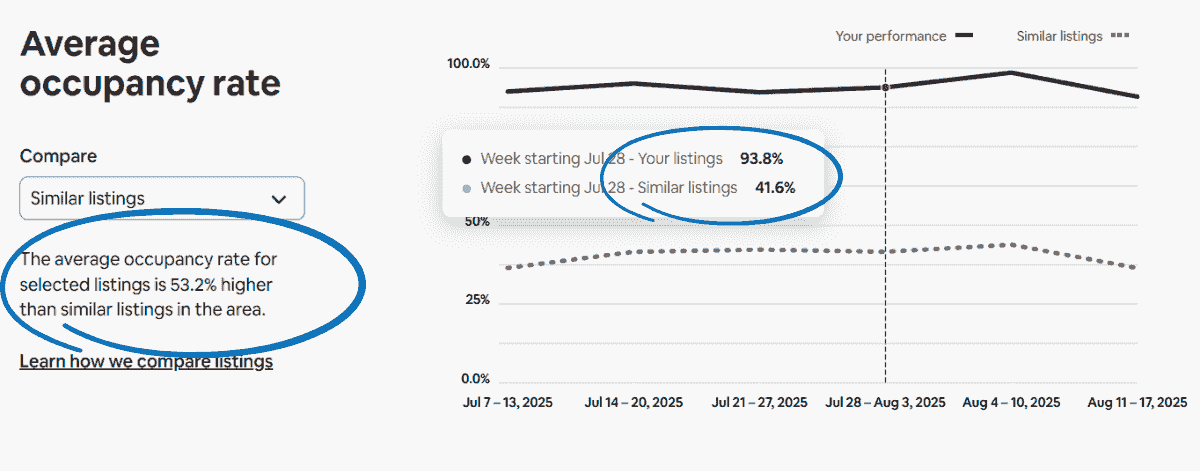
Task: Open "Learn how we compare listings" link
Action: coord(146,361)
